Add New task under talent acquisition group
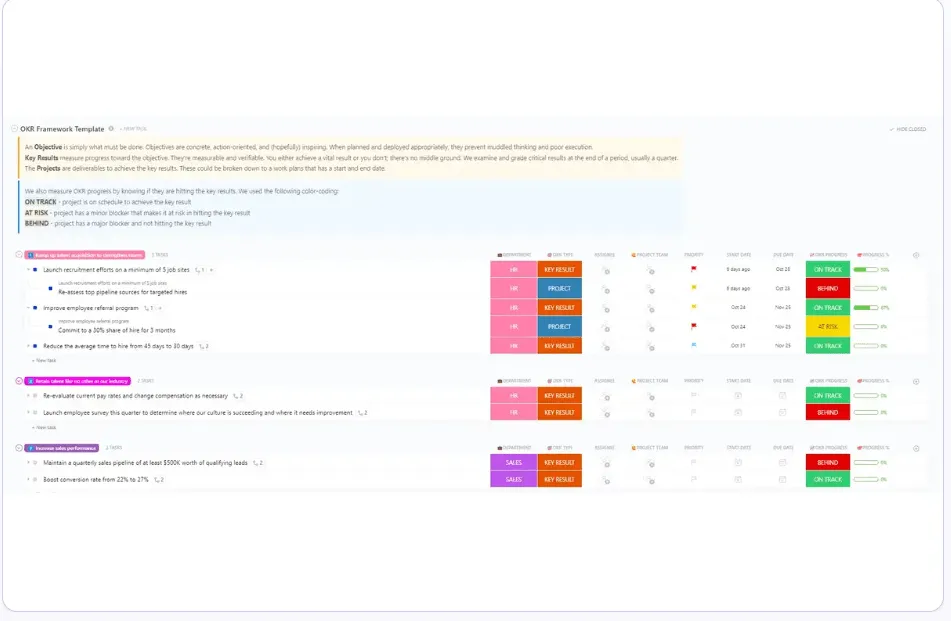This screenshot has width=951, height=621. click(x=44, y=360)
